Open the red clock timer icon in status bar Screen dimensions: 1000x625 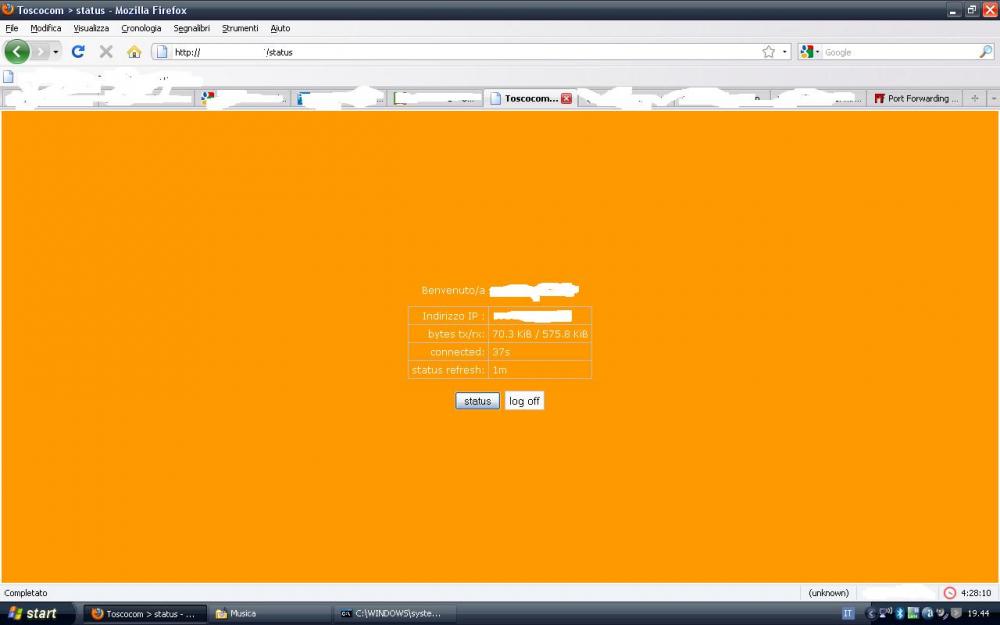tap(949, 593)
